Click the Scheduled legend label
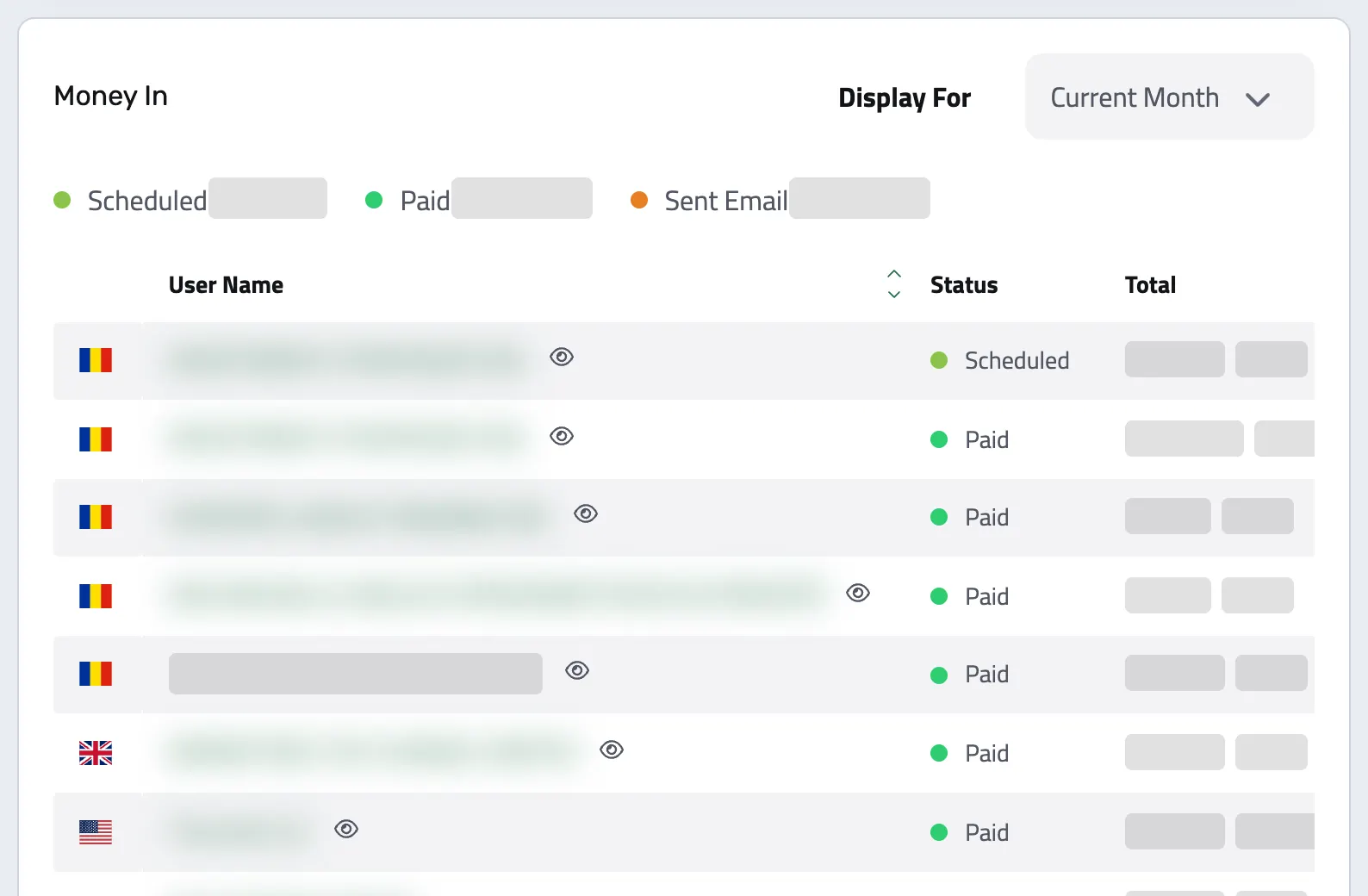1368x896 pixels. tap(147, 201)
